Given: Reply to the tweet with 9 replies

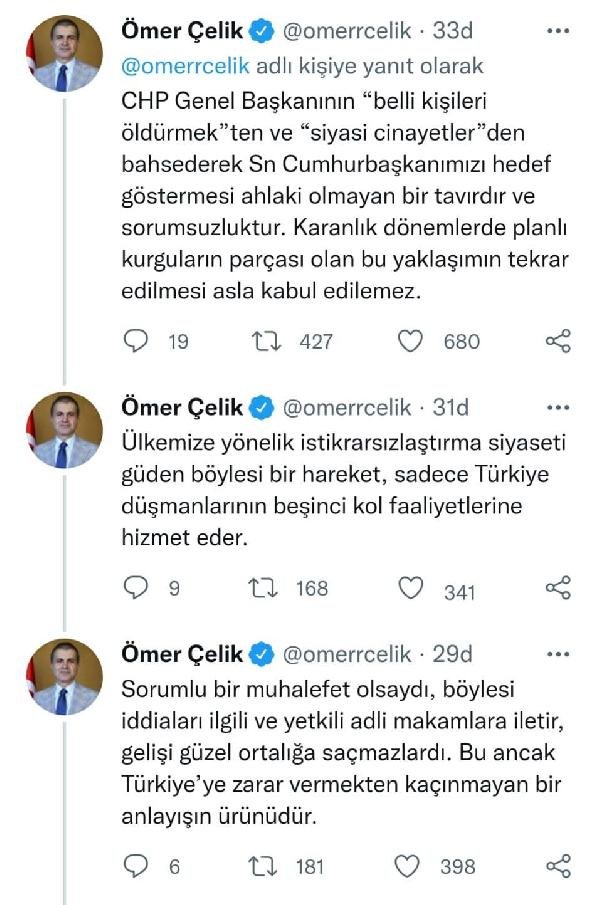Looking at the screenshot, I should click(136, 589).
